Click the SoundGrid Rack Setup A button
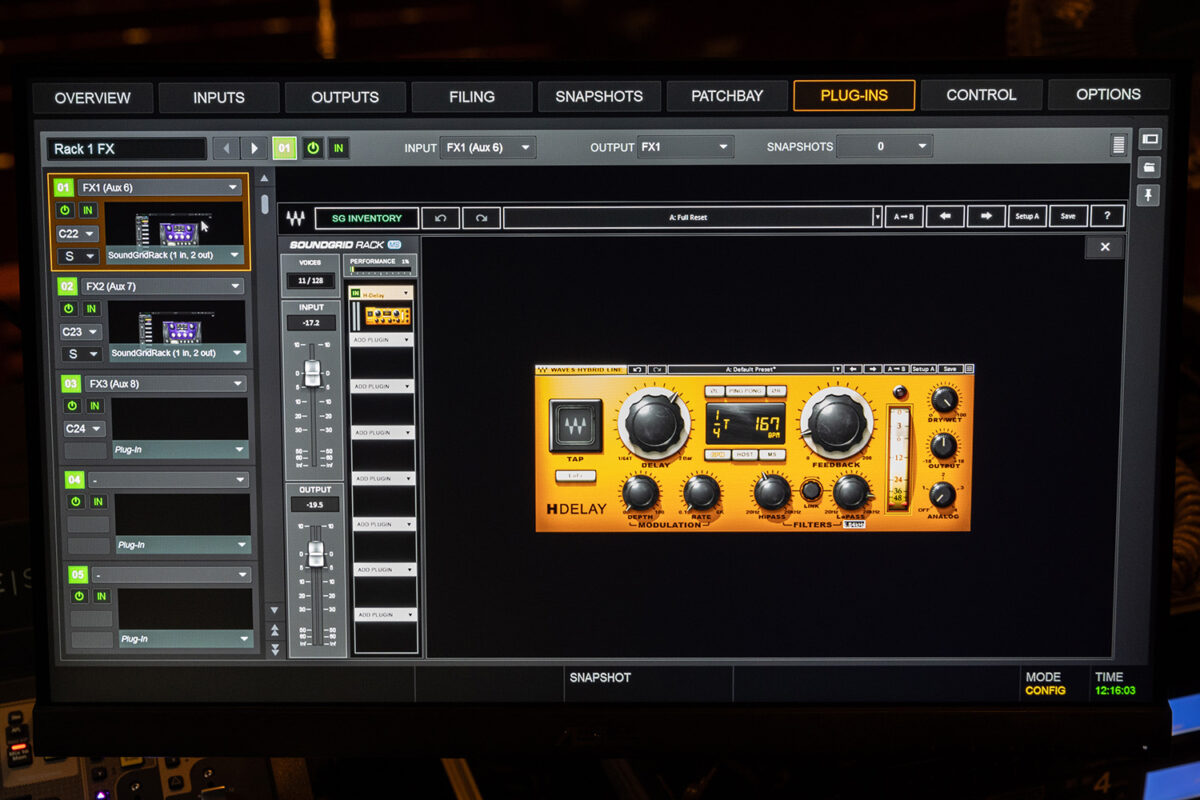Image resolution: width=1200 pixels, height=800 pixels. coord(1027,216)
